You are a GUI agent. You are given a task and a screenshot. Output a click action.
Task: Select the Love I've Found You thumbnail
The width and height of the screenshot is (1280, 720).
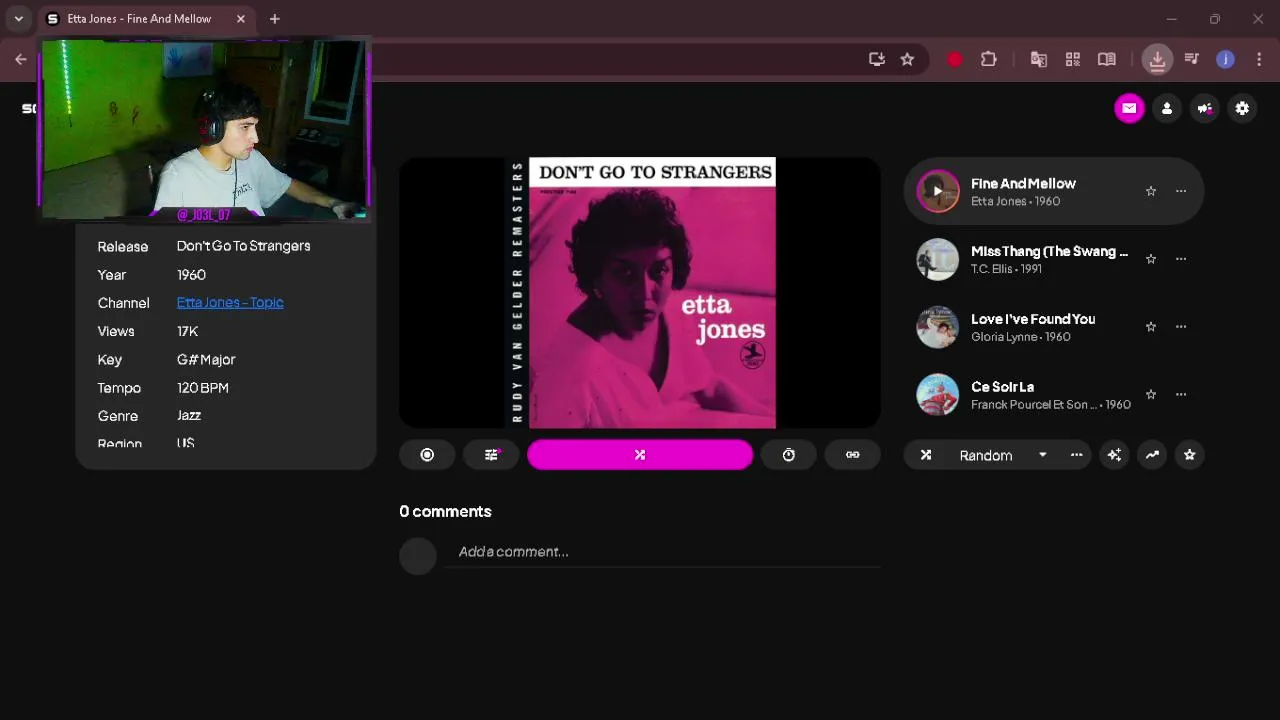point(938,327)
